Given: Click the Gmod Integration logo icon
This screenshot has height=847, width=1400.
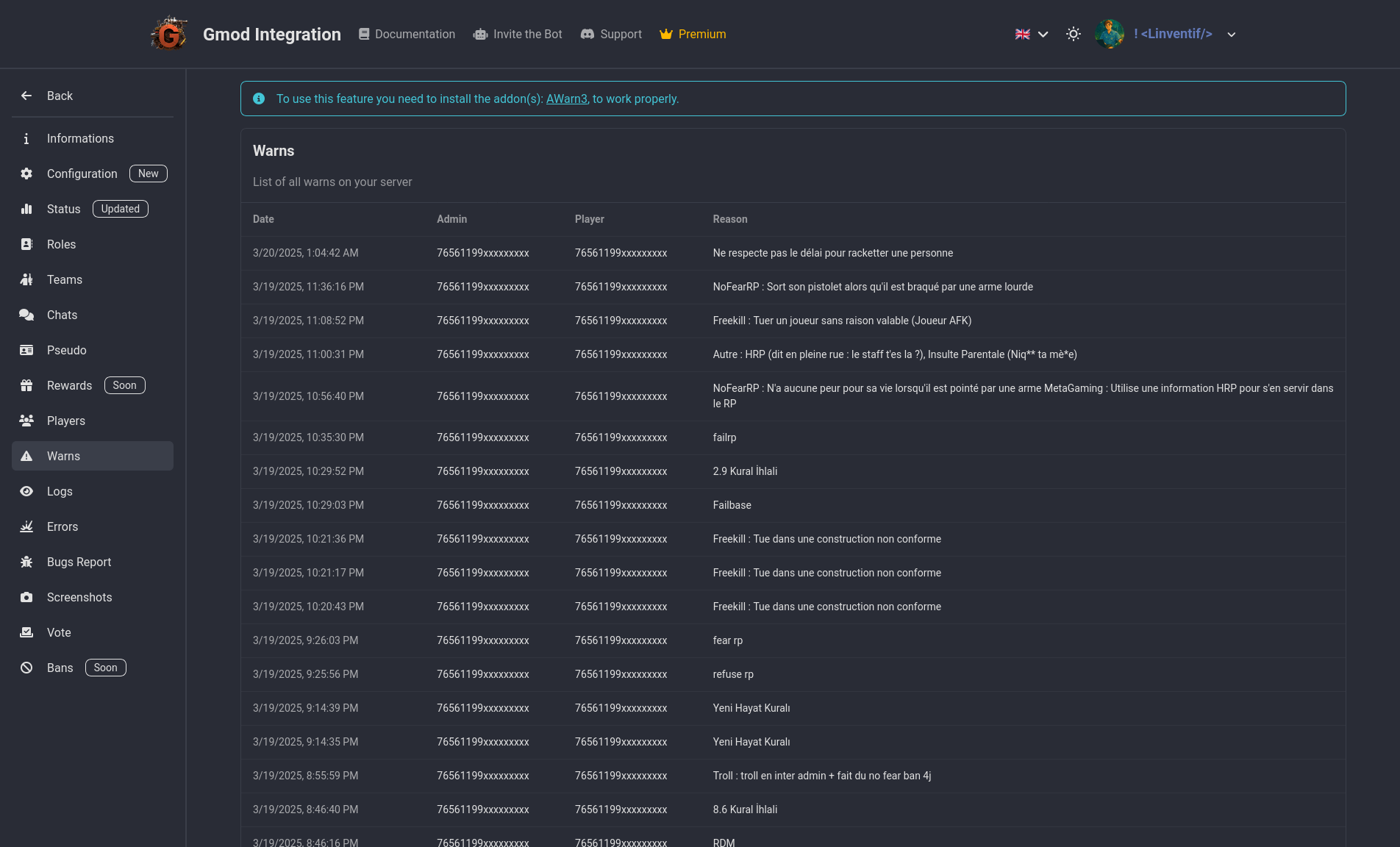Looking at the screenshot, I should click(x=169, y=34).
